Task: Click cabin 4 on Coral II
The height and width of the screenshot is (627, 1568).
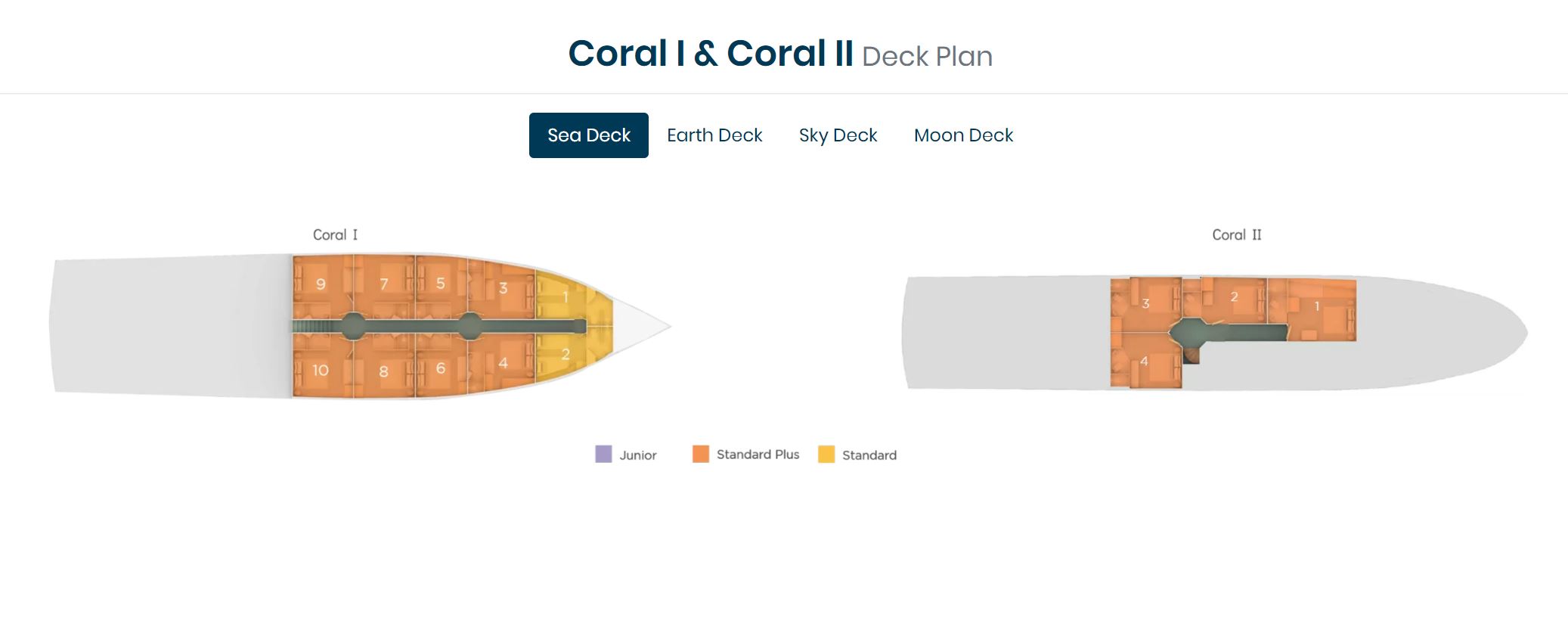Action: 1145,361
